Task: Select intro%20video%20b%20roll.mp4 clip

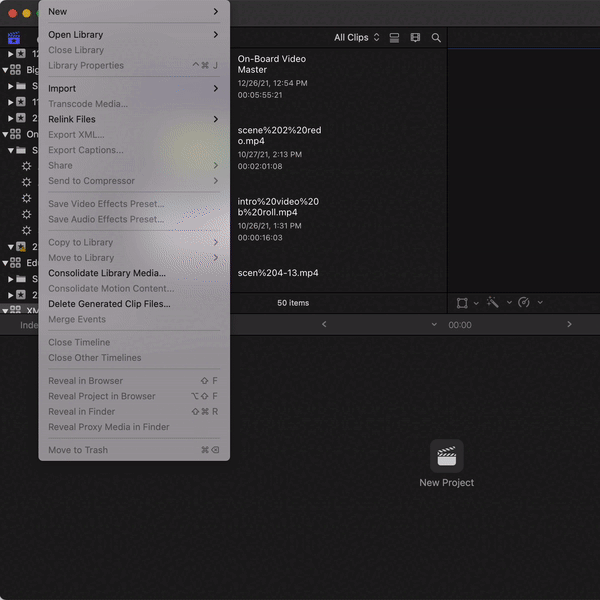Action: pyautogui.click(x=278, y=207)
